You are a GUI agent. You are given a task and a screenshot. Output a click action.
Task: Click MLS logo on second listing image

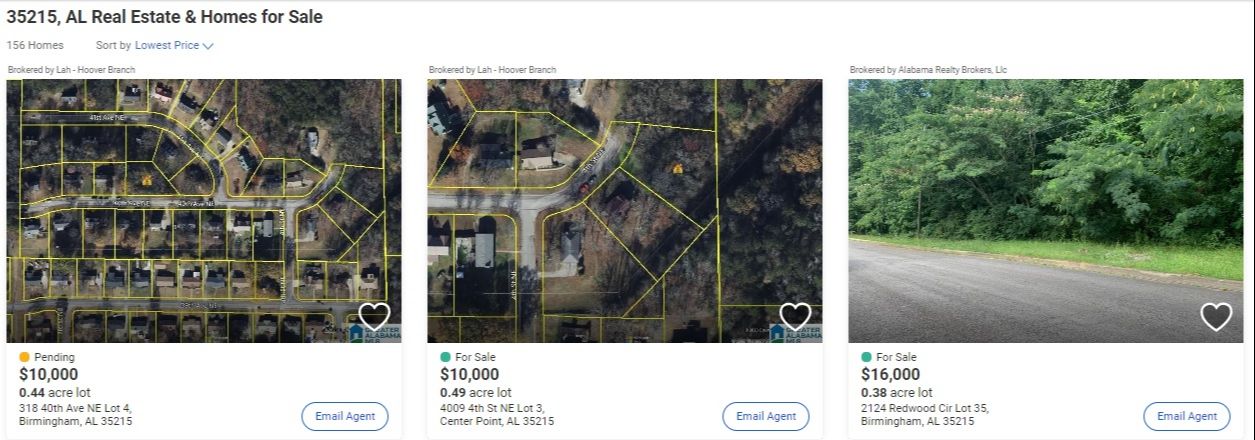(x=795, y=333)
